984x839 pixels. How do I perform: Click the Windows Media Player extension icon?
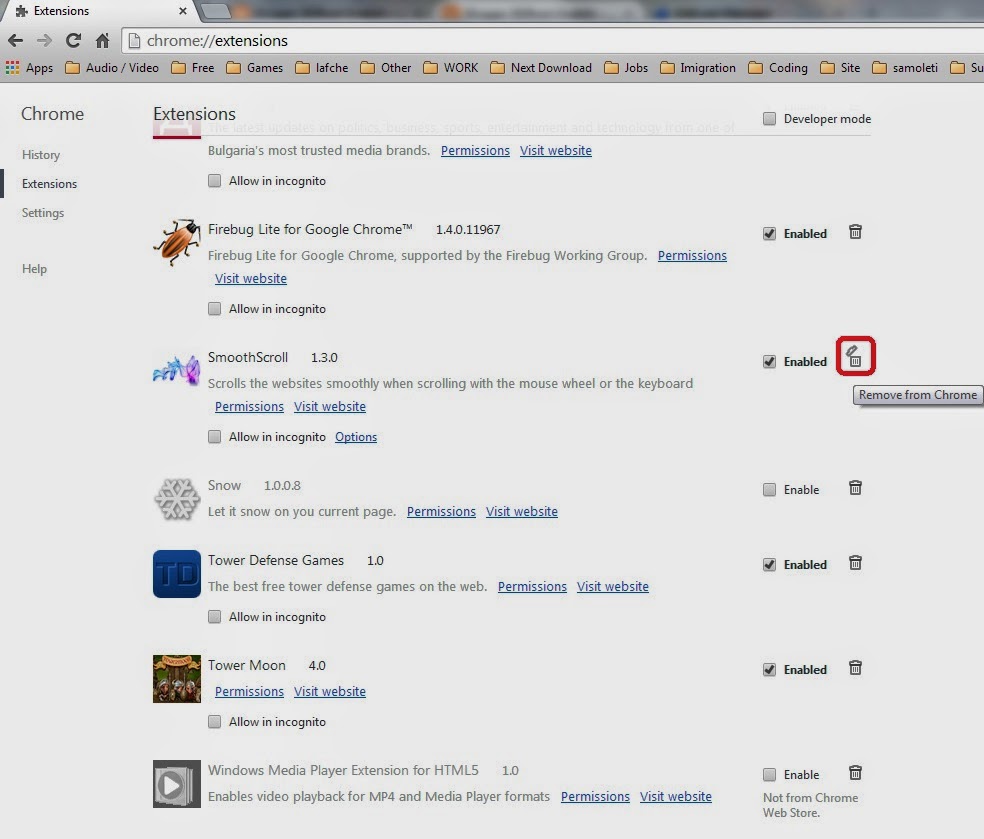coord(176,783)
